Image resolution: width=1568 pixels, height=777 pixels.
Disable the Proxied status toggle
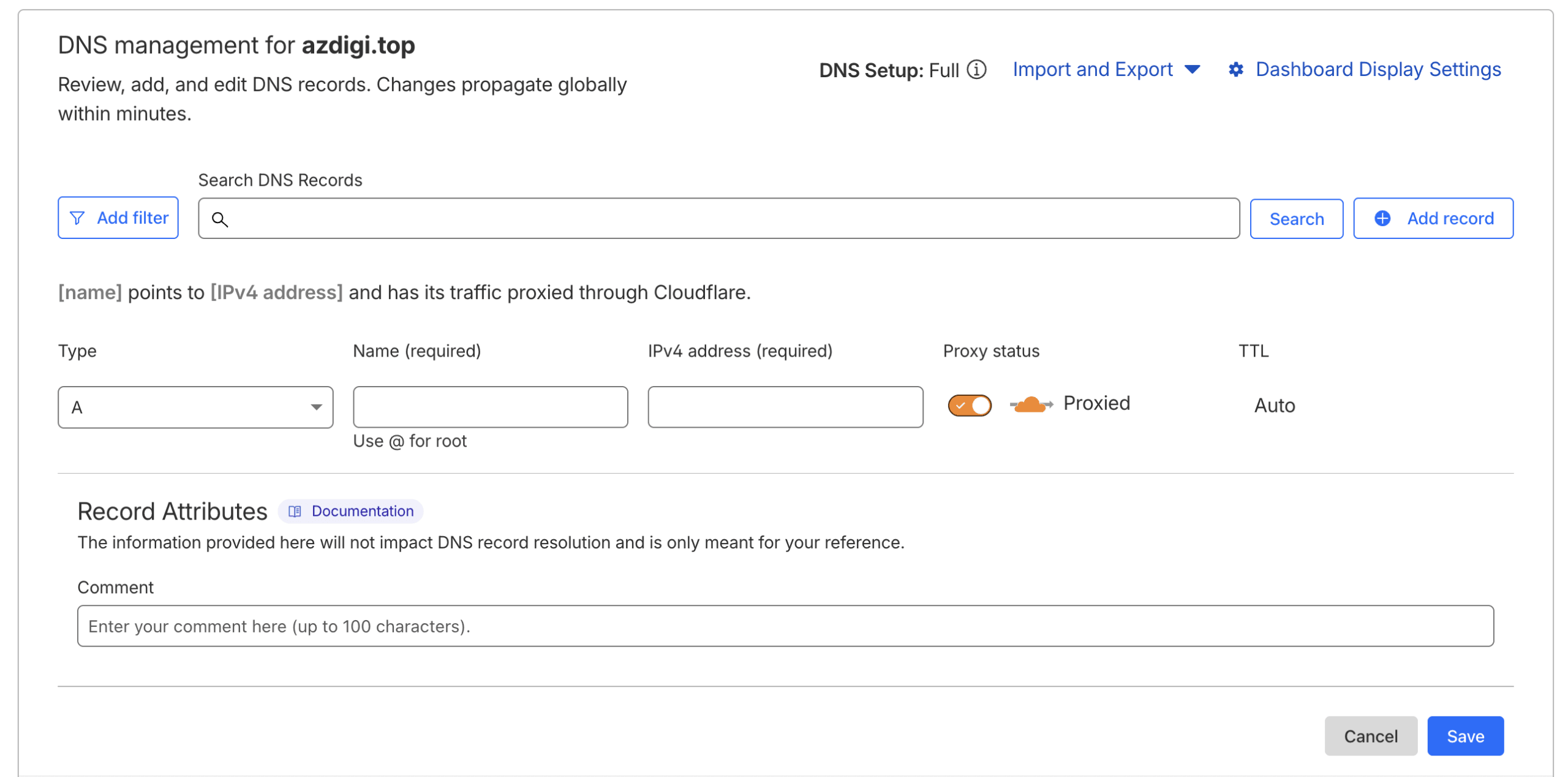969,404
